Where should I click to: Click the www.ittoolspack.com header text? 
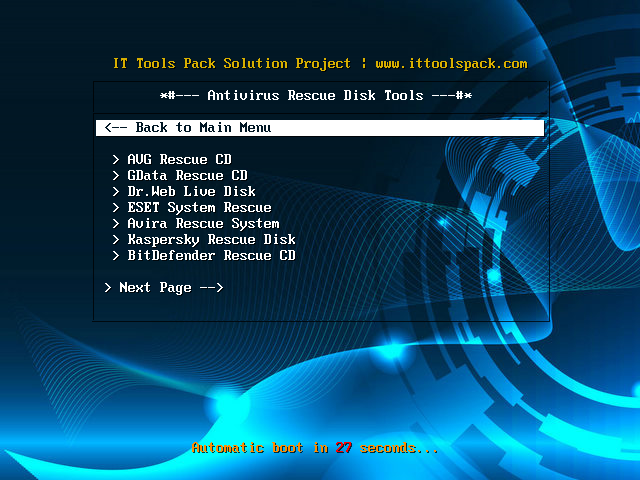451,64
